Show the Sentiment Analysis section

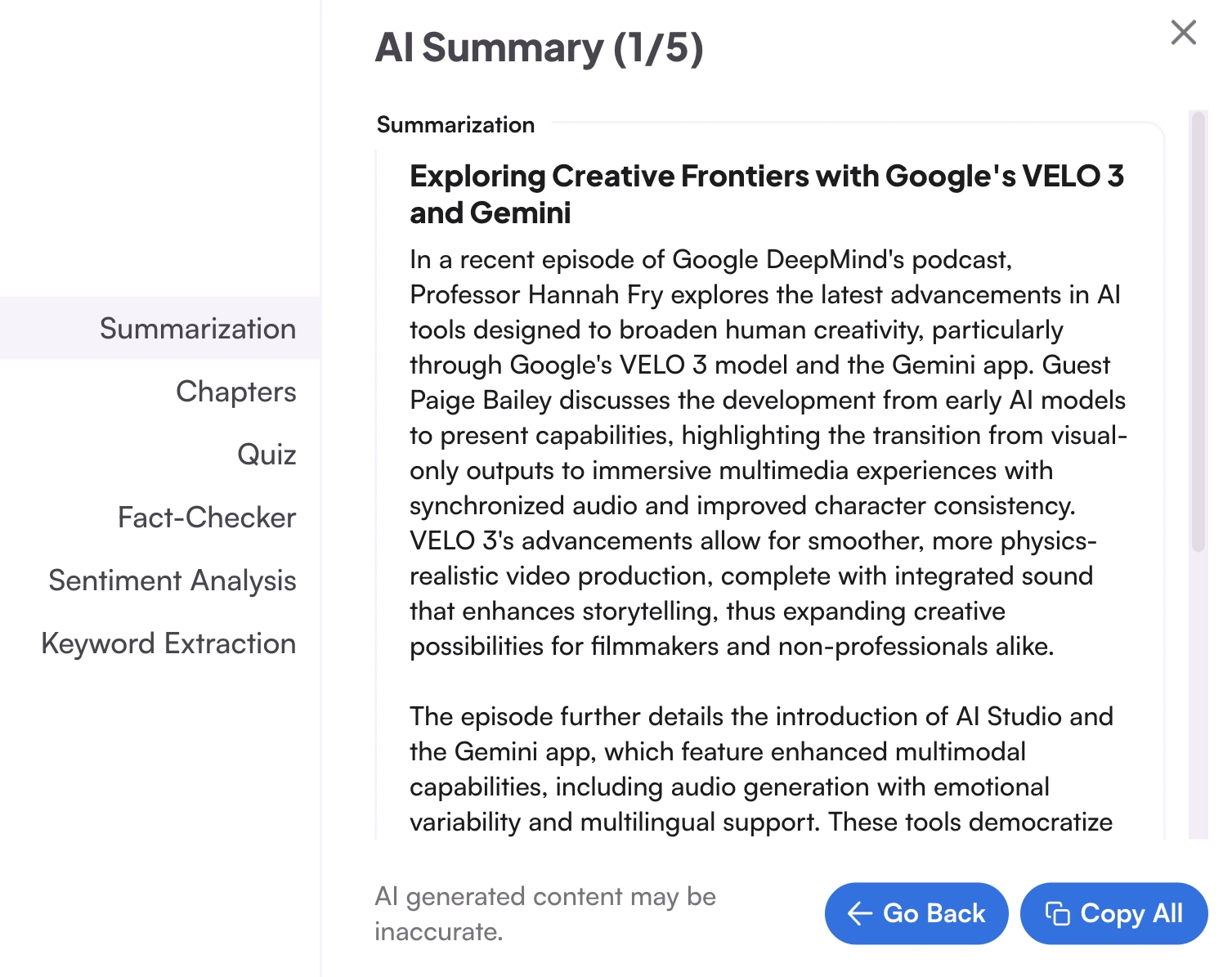[x=172, y=580]
